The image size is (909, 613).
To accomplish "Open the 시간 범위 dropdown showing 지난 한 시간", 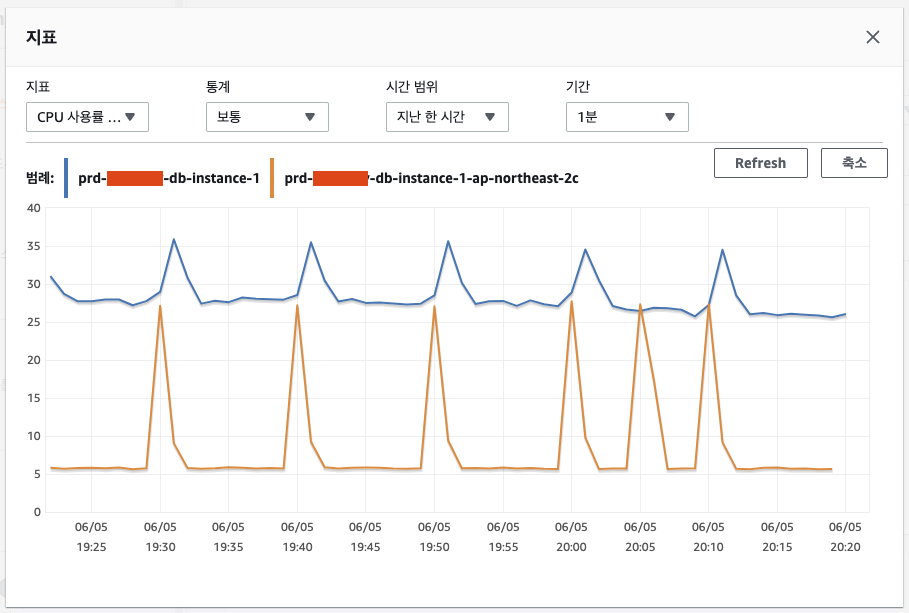I will 448,117.
